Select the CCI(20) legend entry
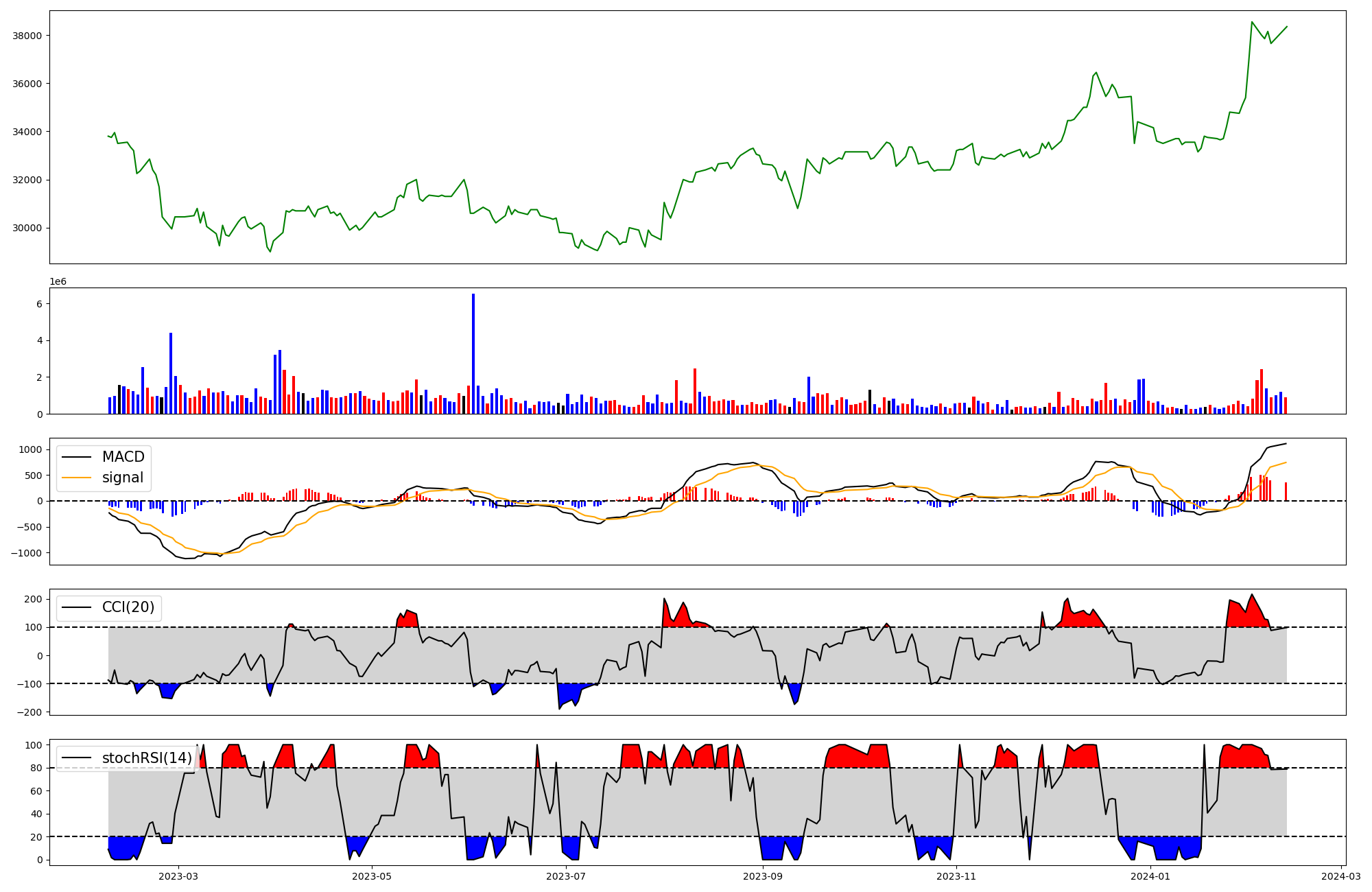The height and width of the screenshot is (892, 1372). pos(128,607)
